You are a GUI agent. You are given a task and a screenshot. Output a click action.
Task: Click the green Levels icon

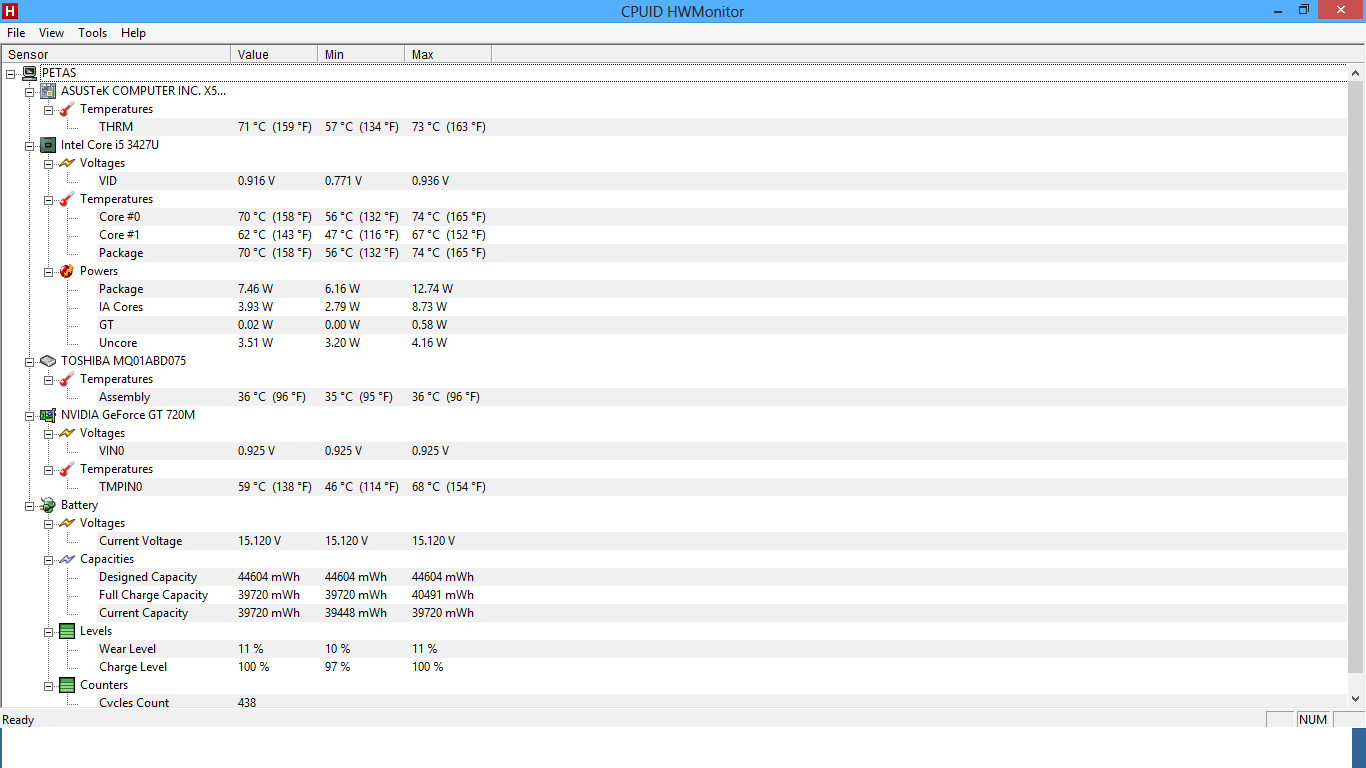67,631
